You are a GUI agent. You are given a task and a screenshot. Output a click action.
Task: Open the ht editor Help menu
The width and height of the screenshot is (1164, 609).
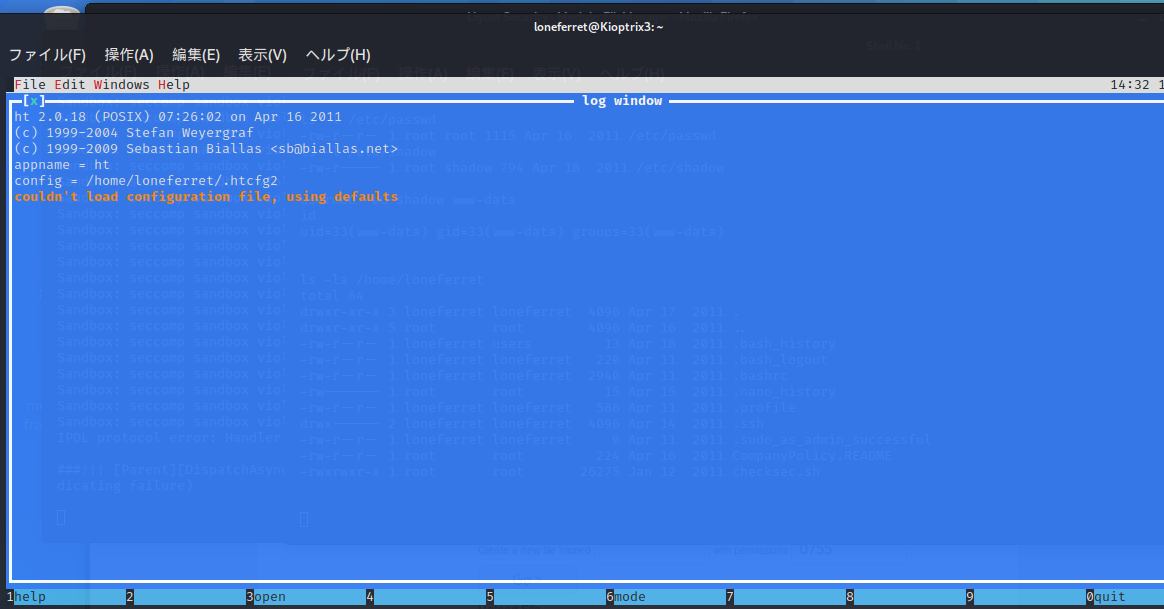[174, 85]
